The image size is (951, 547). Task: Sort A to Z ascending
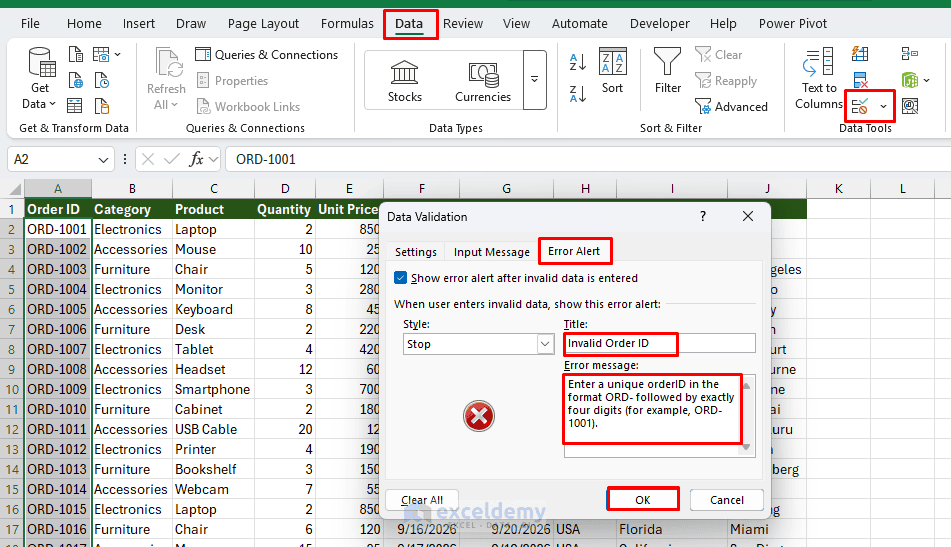578,62
